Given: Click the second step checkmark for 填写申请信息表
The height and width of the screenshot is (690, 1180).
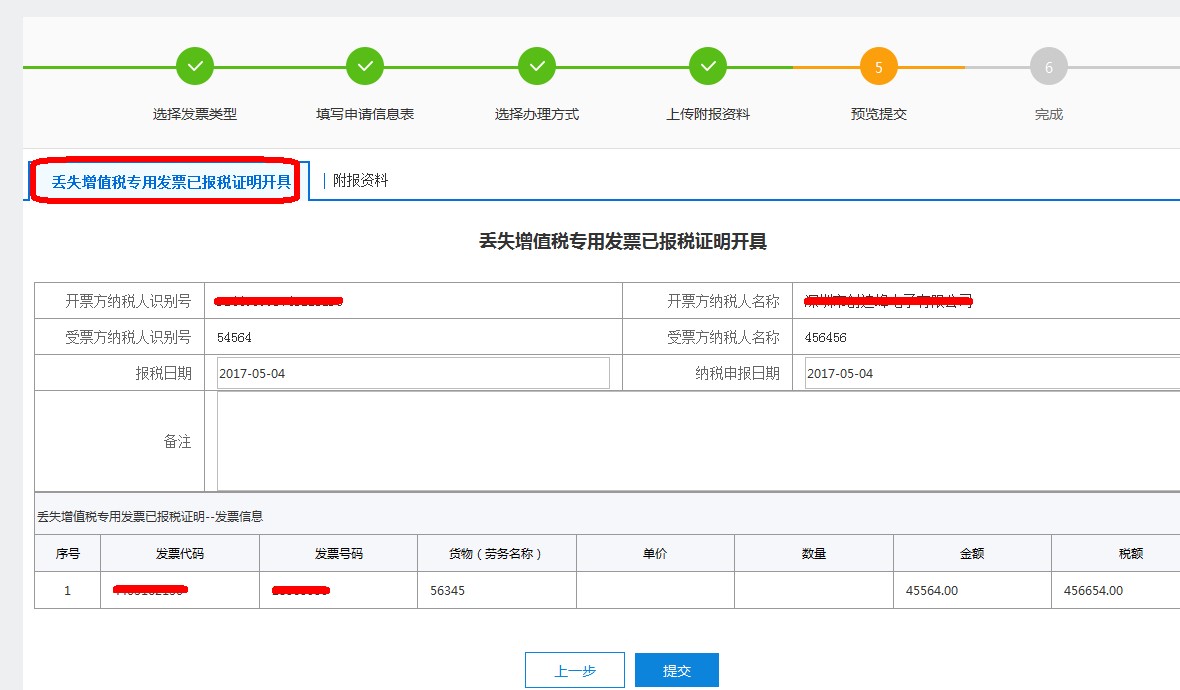Looking at the screenshot, I should click(x=365, y=67).
